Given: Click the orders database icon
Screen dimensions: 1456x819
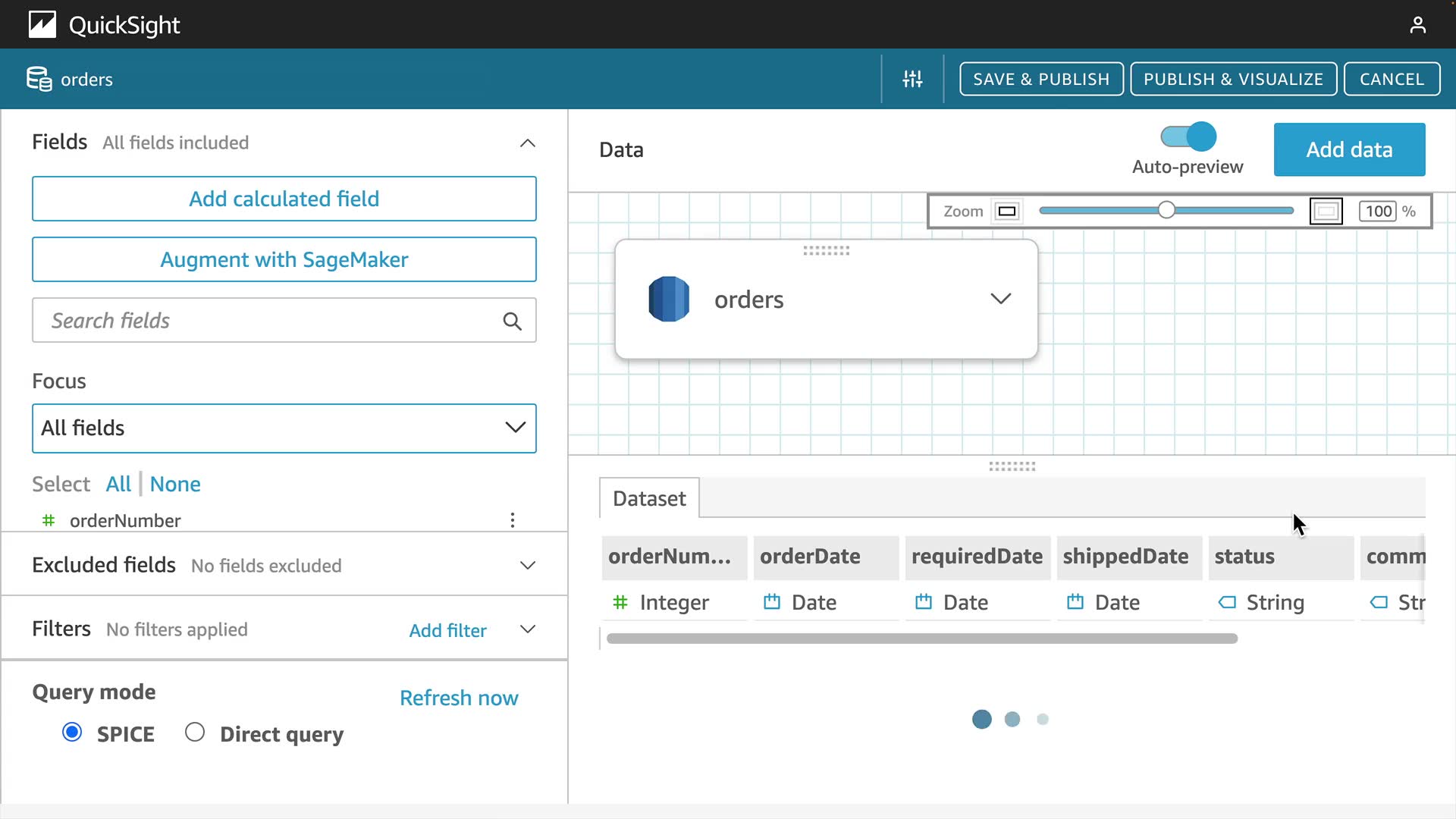Looking at the screenshot, I should tap(669, 299).
